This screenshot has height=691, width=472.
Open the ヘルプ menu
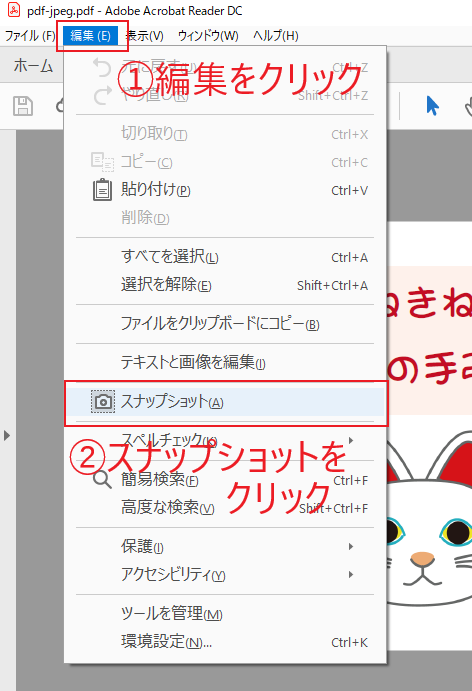tap(275, 36)
